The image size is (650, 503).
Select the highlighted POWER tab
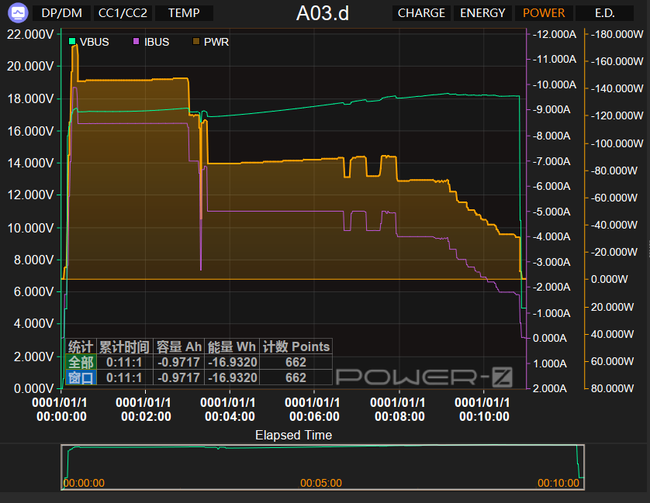coord(543,13)
